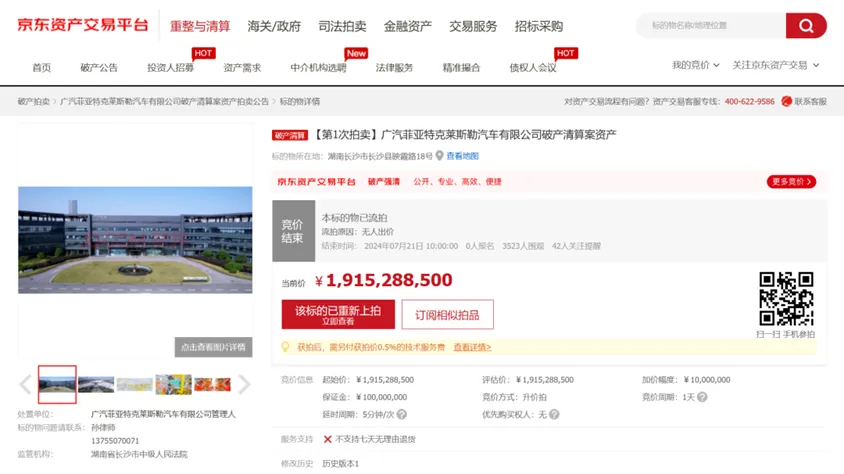Open the 资产需求 menu item

pos(242,68)
